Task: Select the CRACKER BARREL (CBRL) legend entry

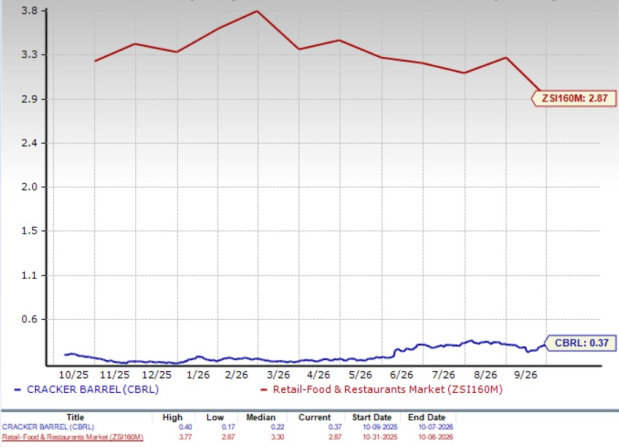Action: tap(93, 389)
